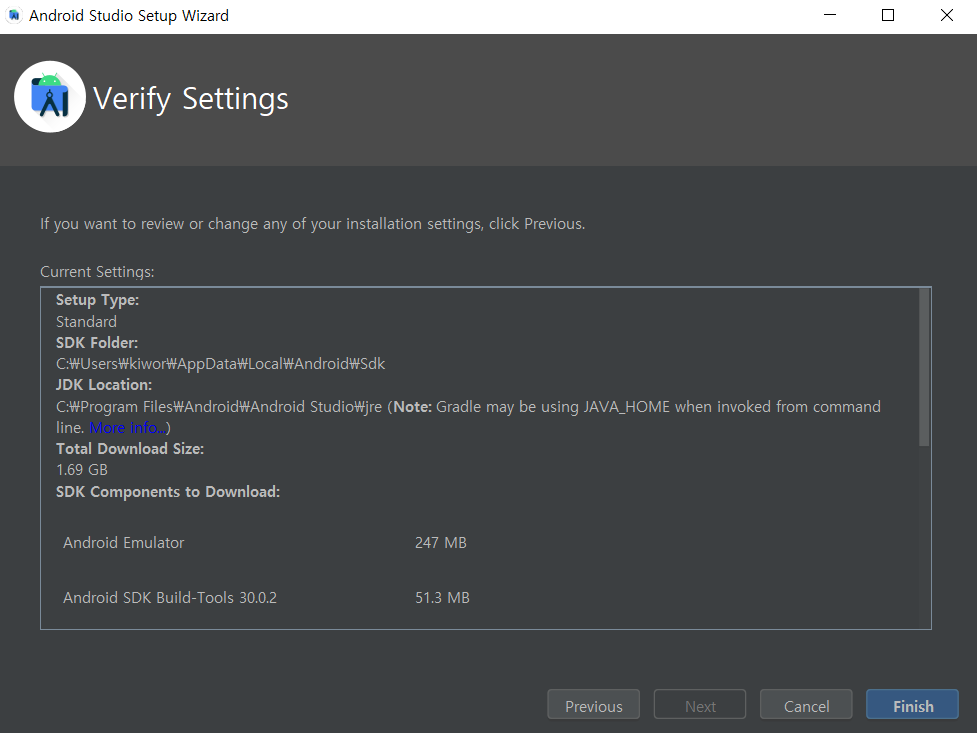The height and width of the screenshot is (733, 977).
Task: Close the Setup Wizard window
Action: pyautogui.click(x=946, y=16)
